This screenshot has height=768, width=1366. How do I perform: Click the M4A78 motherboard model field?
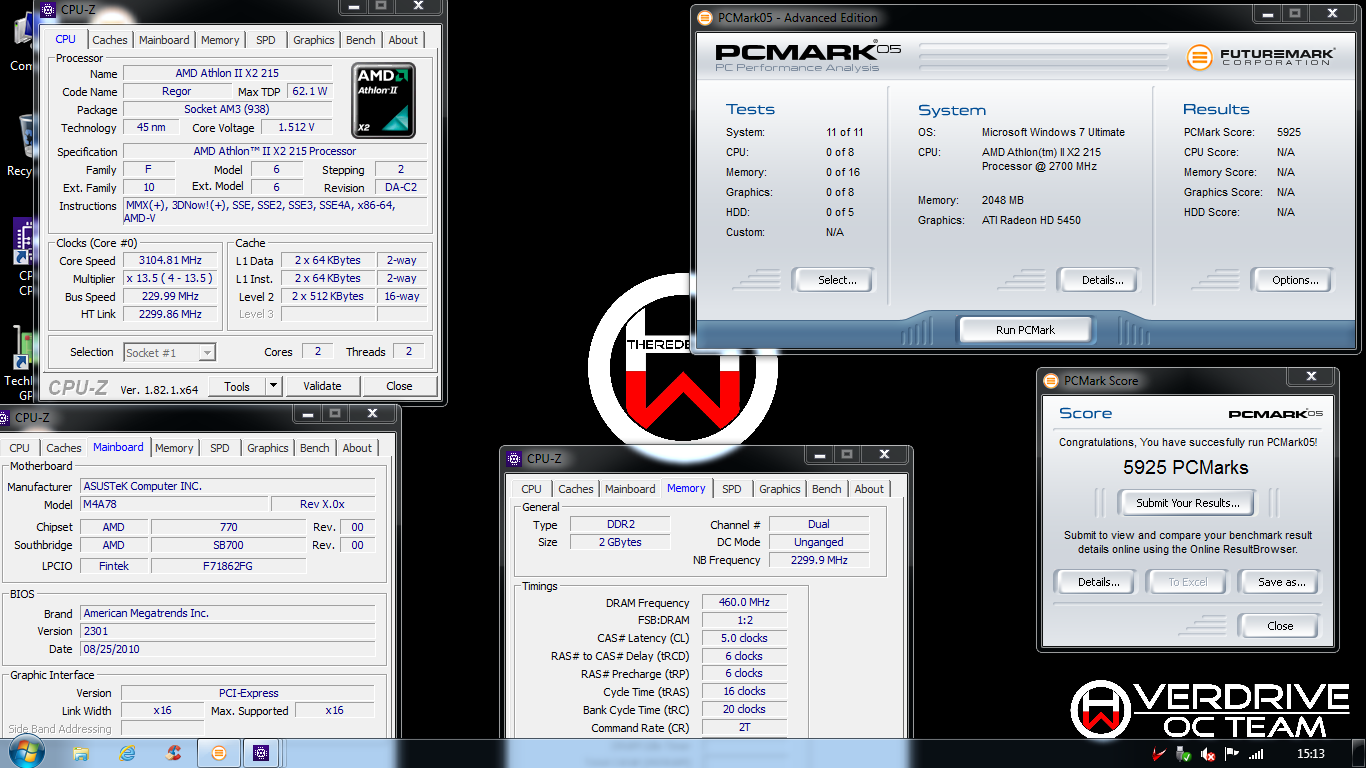pos(174,504)
